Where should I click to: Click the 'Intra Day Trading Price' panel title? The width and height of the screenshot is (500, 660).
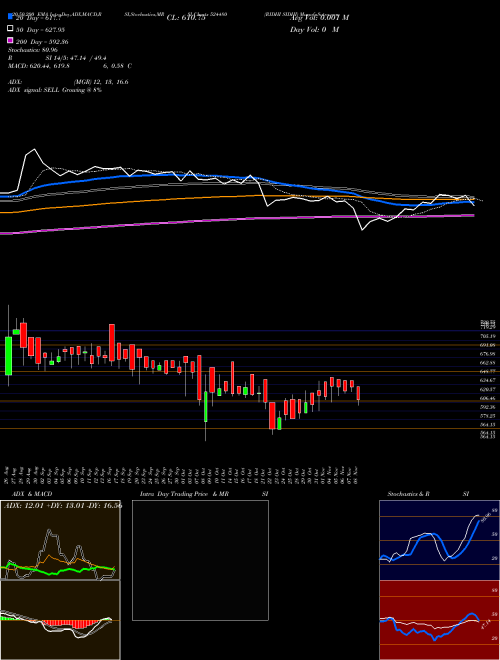pos(174,494)
